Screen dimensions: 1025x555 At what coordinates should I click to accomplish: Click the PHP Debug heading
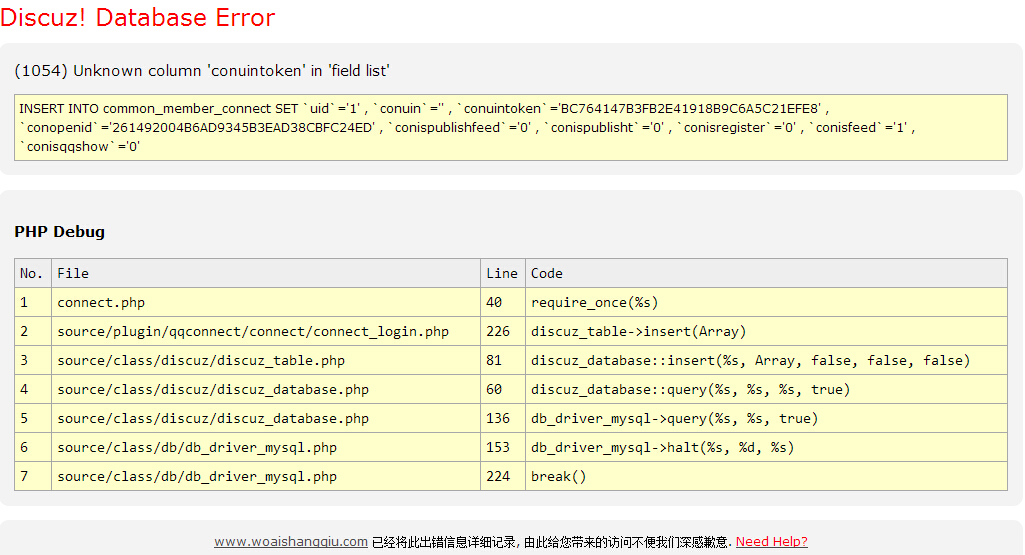(59, 231)
